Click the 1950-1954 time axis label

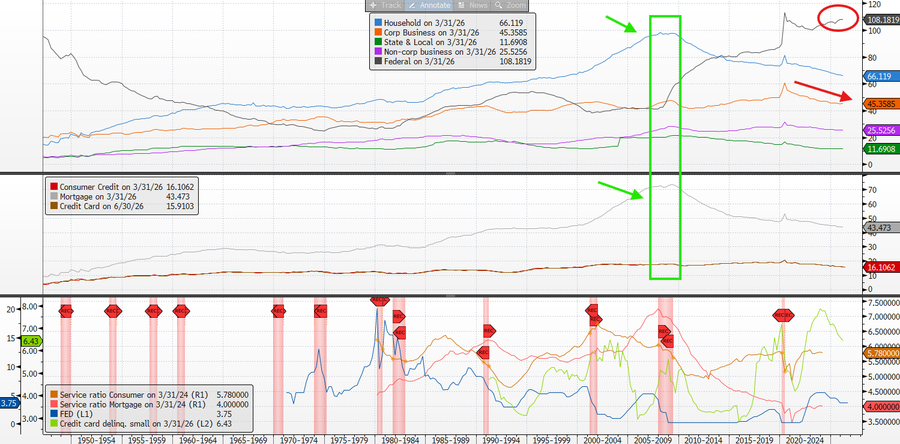point(94,439)
